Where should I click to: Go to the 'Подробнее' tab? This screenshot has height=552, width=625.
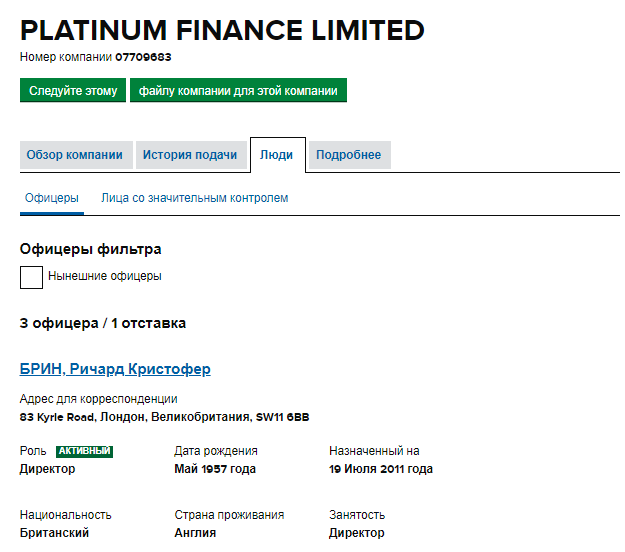(348, 155)
